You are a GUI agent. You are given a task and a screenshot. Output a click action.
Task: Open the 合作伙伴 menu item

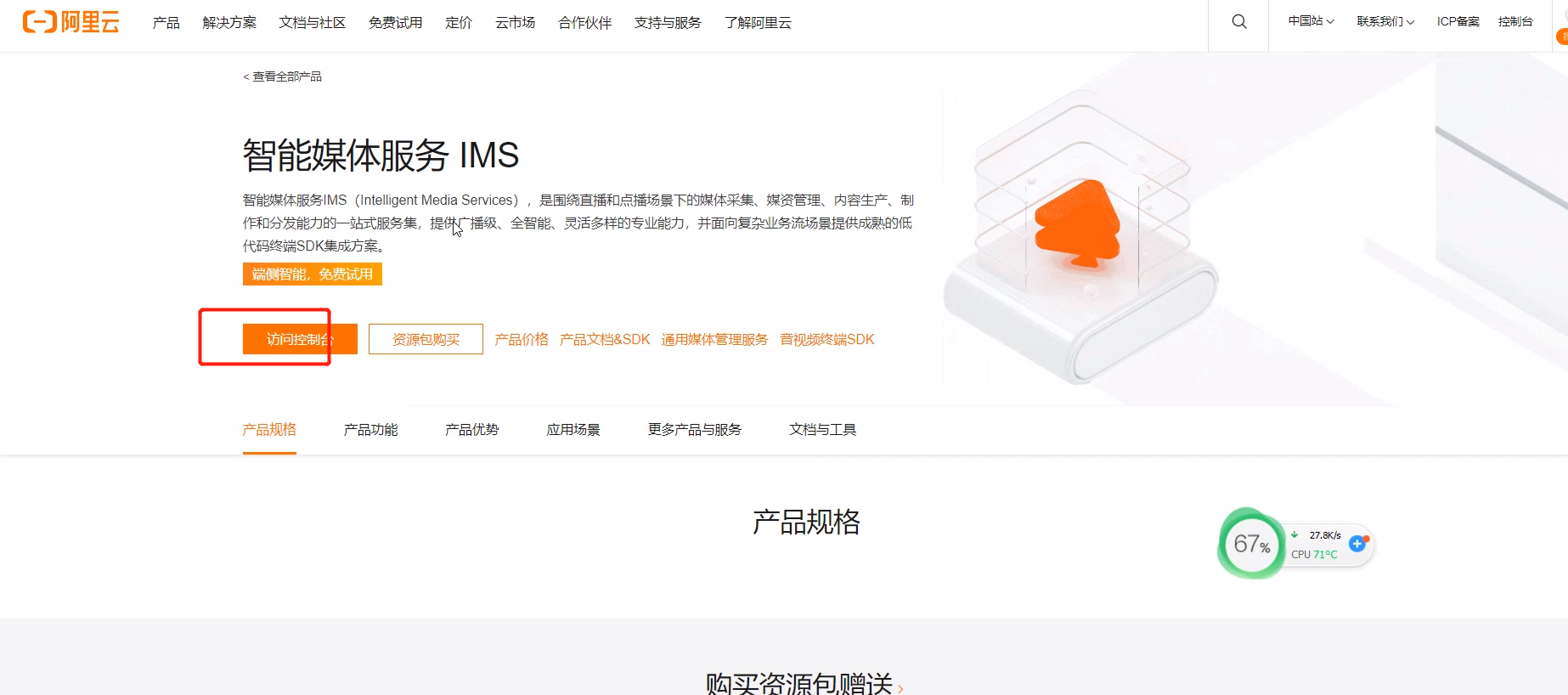click(585, 23)
